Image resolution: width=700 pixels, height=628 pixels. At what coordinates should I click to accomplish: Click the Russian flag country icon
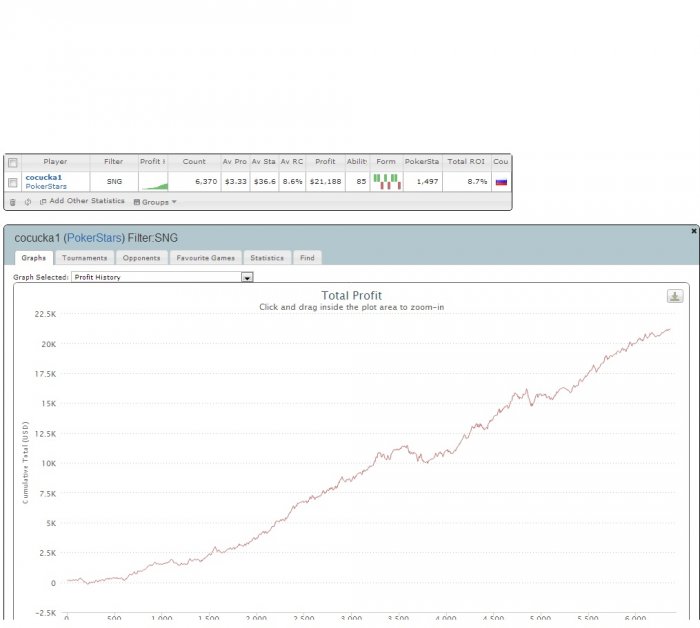(501, 182)
